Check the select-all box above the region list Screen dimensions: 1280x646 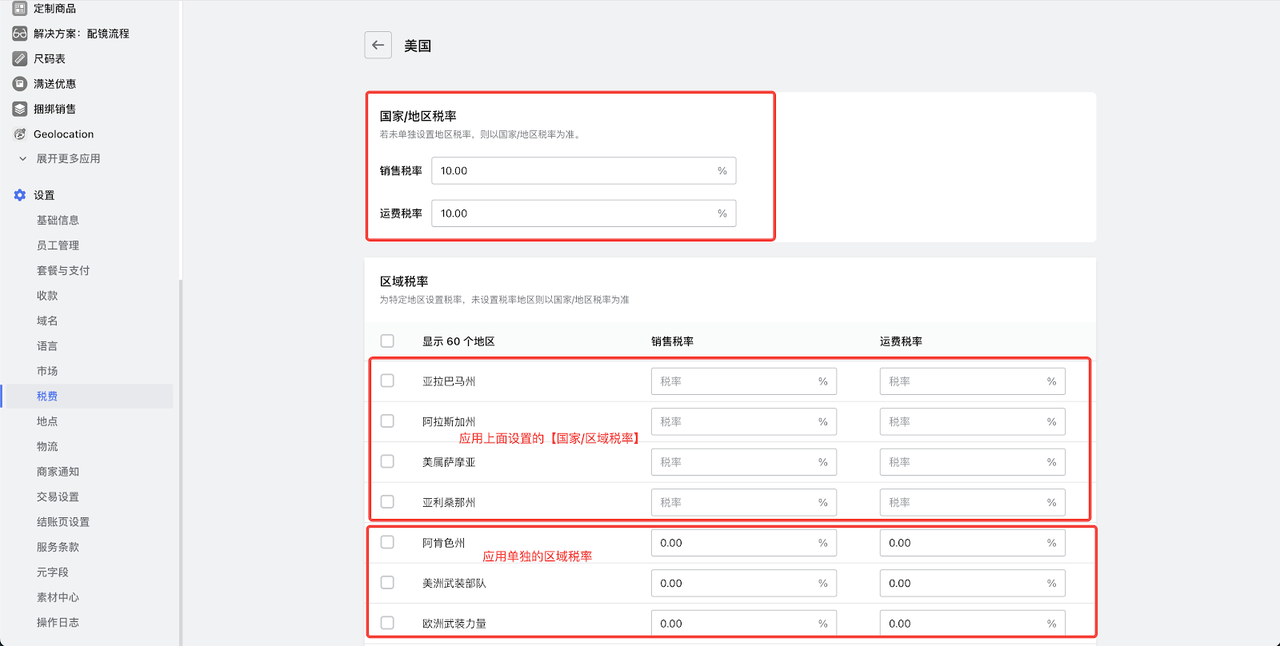click(387, 340)
